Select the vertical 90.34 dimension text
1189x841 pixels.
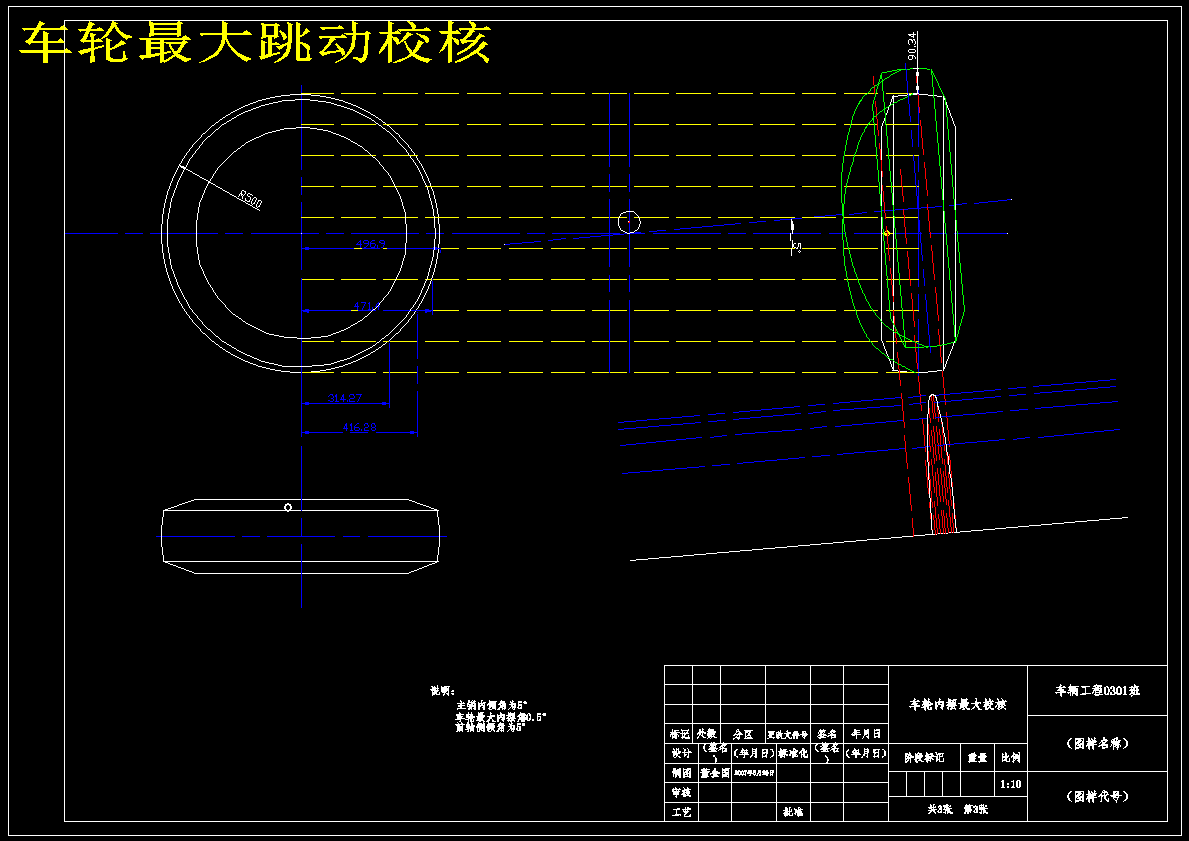912,46
